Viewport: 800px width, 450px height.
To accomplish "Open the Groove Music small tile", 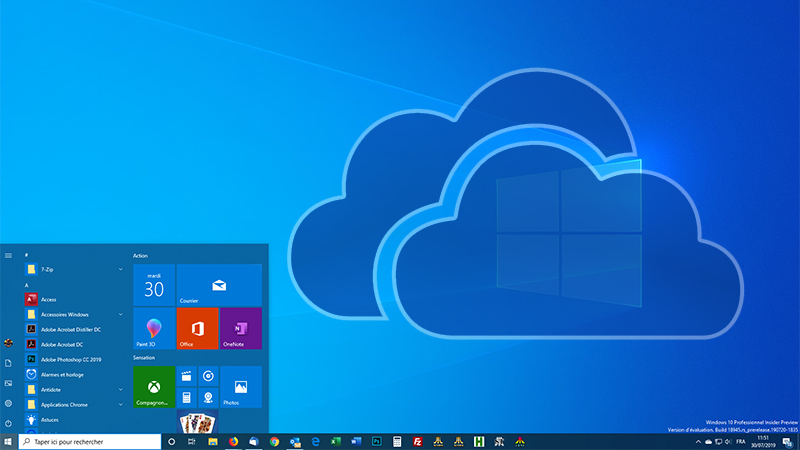I will point(208,376).
